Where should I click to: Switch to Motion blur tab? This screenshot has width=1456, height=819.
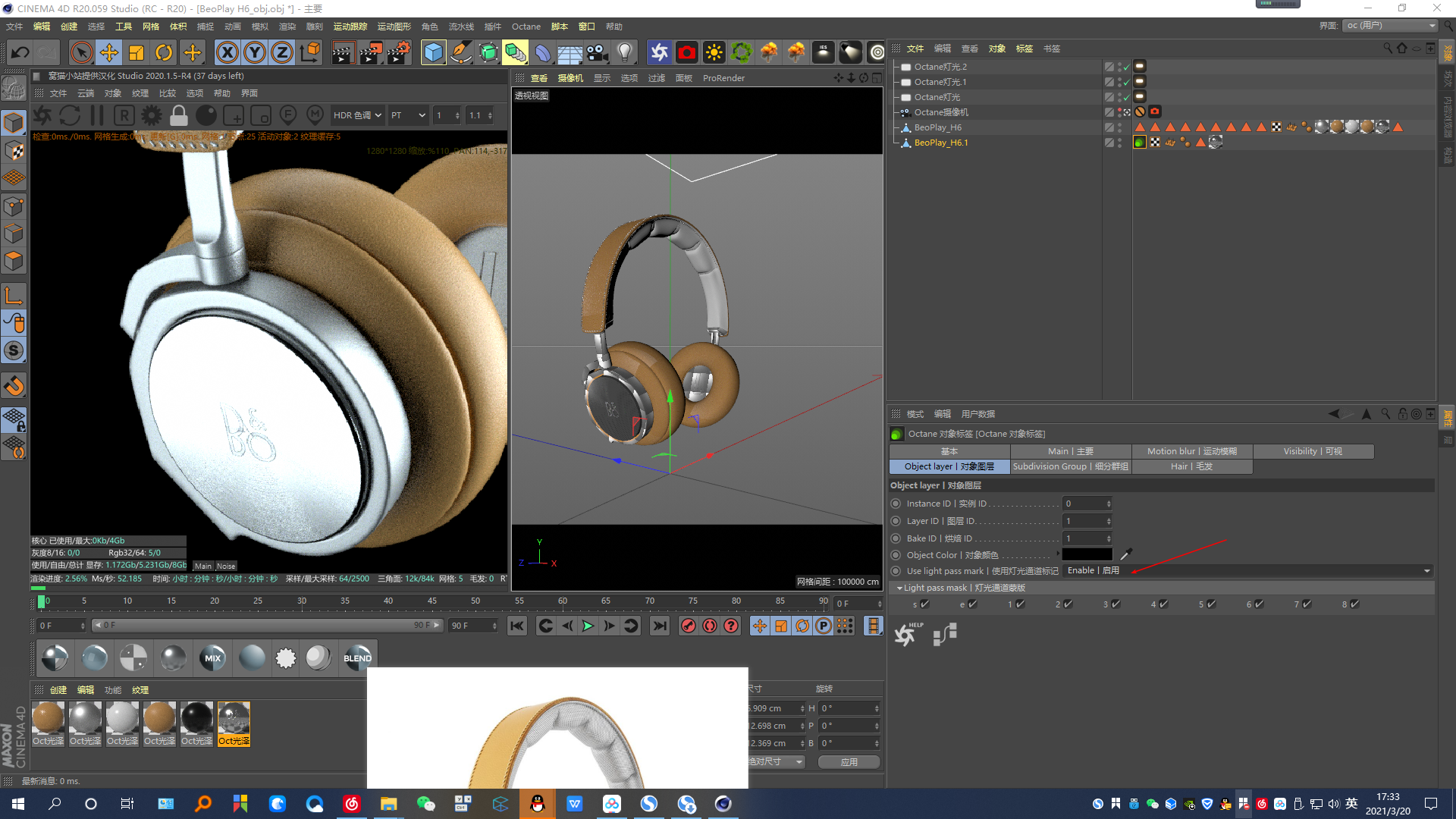1191,451
